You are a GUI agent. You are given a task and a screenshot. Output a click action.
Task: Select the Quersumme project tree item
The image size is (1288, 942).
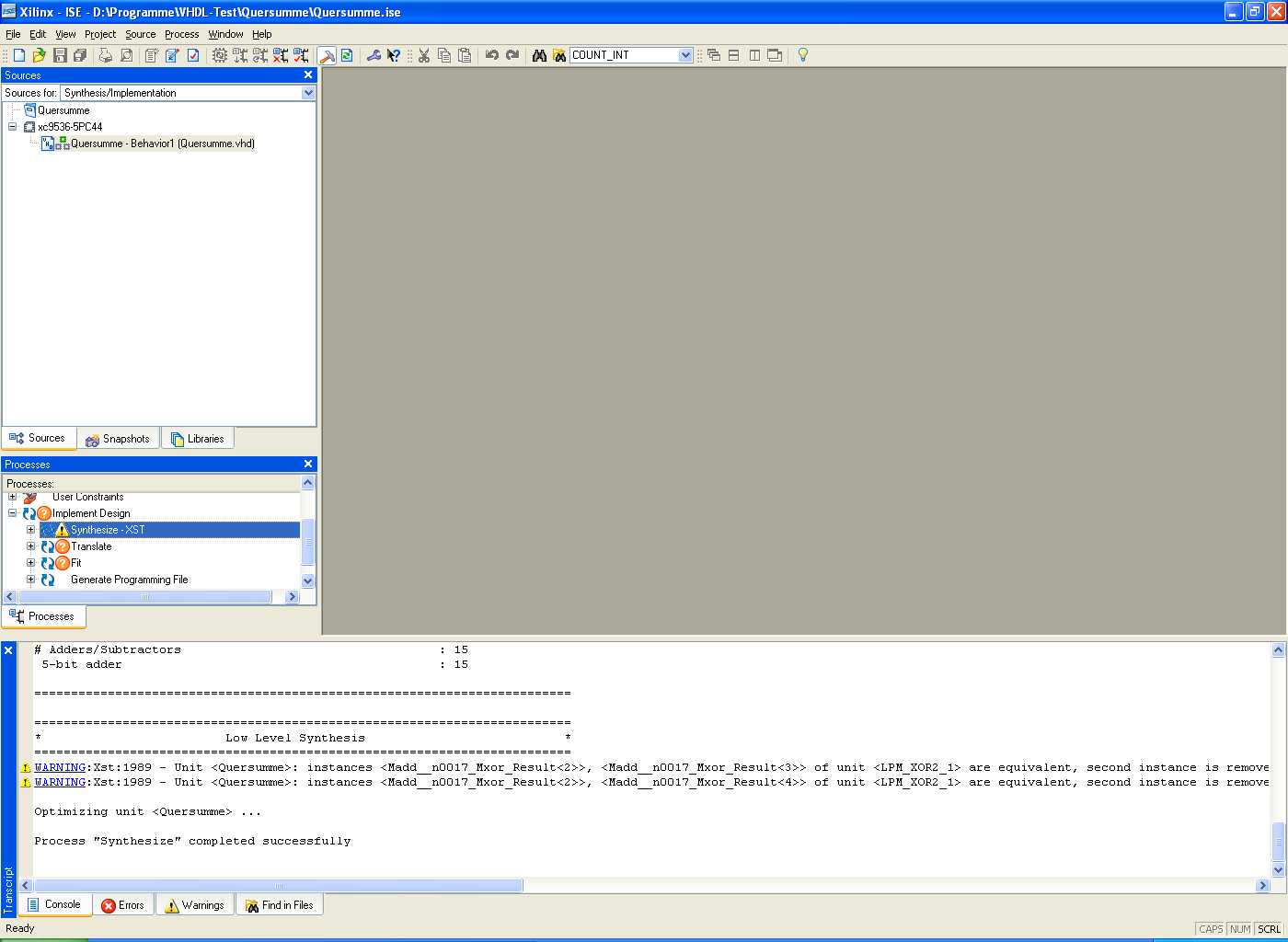(x=63, y=110)
